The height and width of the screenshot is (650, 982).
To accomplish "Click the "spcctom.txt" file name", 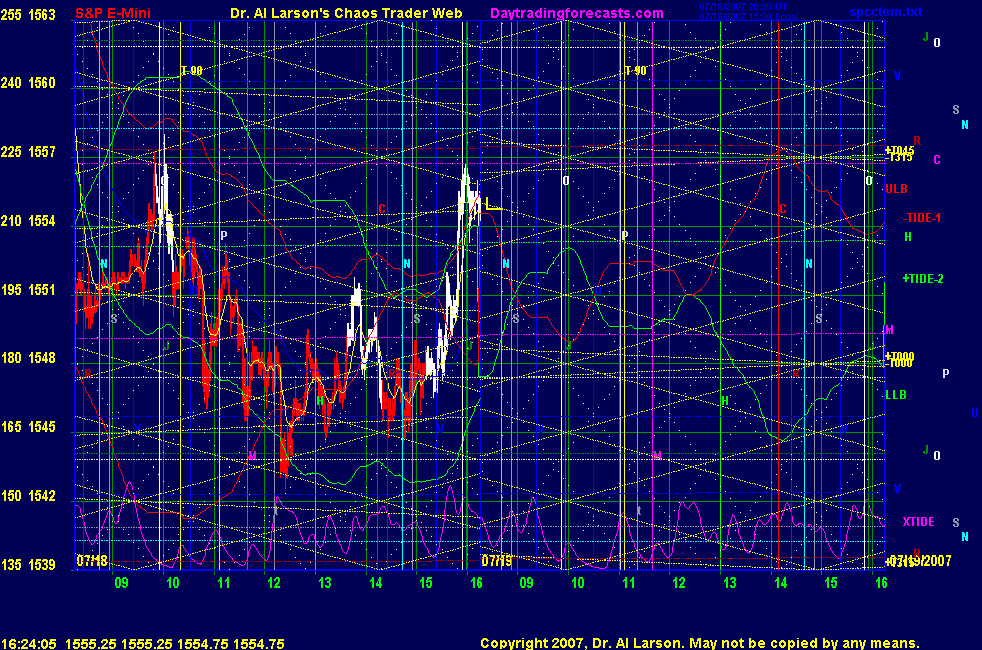I will 886,12.
